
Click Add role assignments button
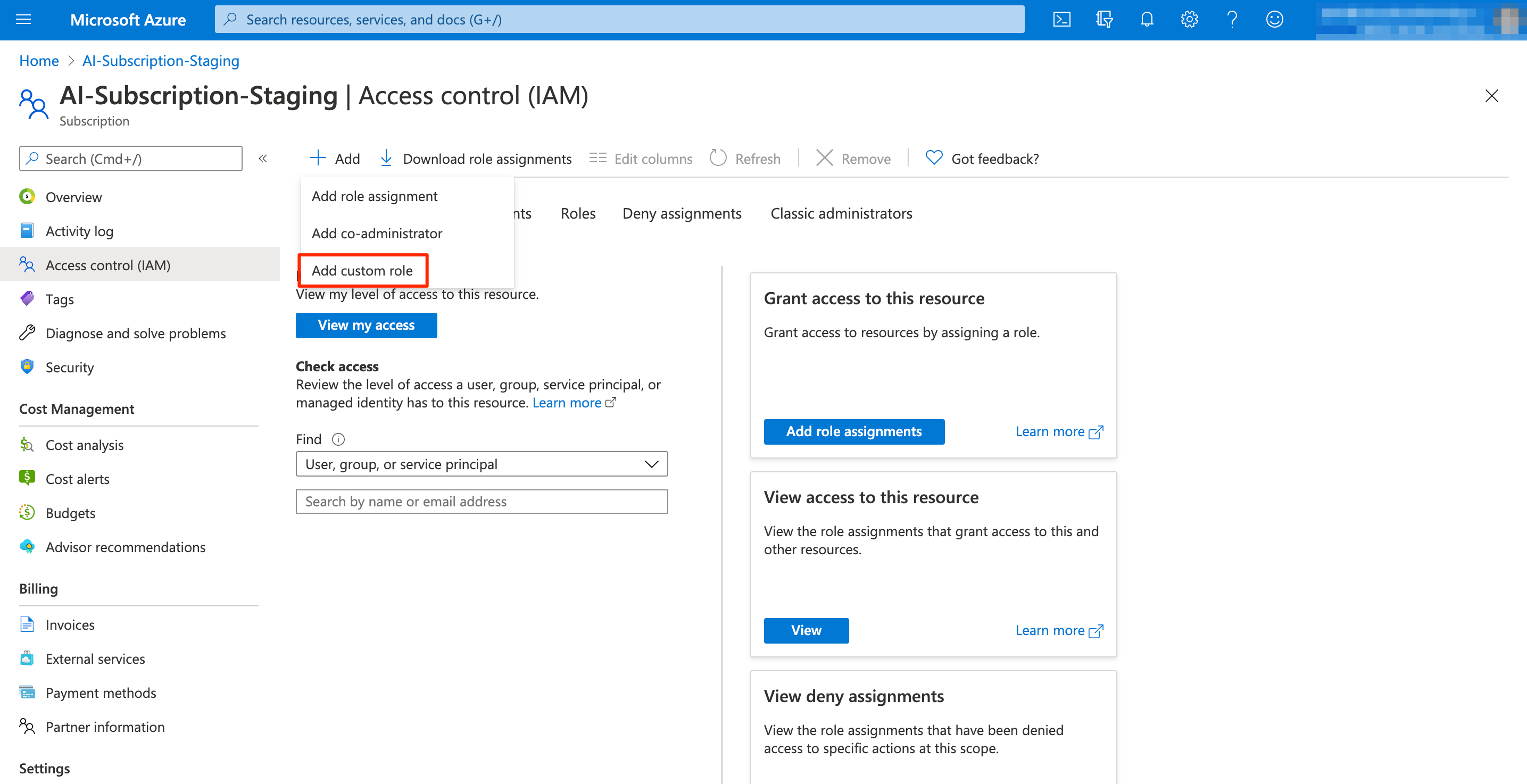click(853, 431)
